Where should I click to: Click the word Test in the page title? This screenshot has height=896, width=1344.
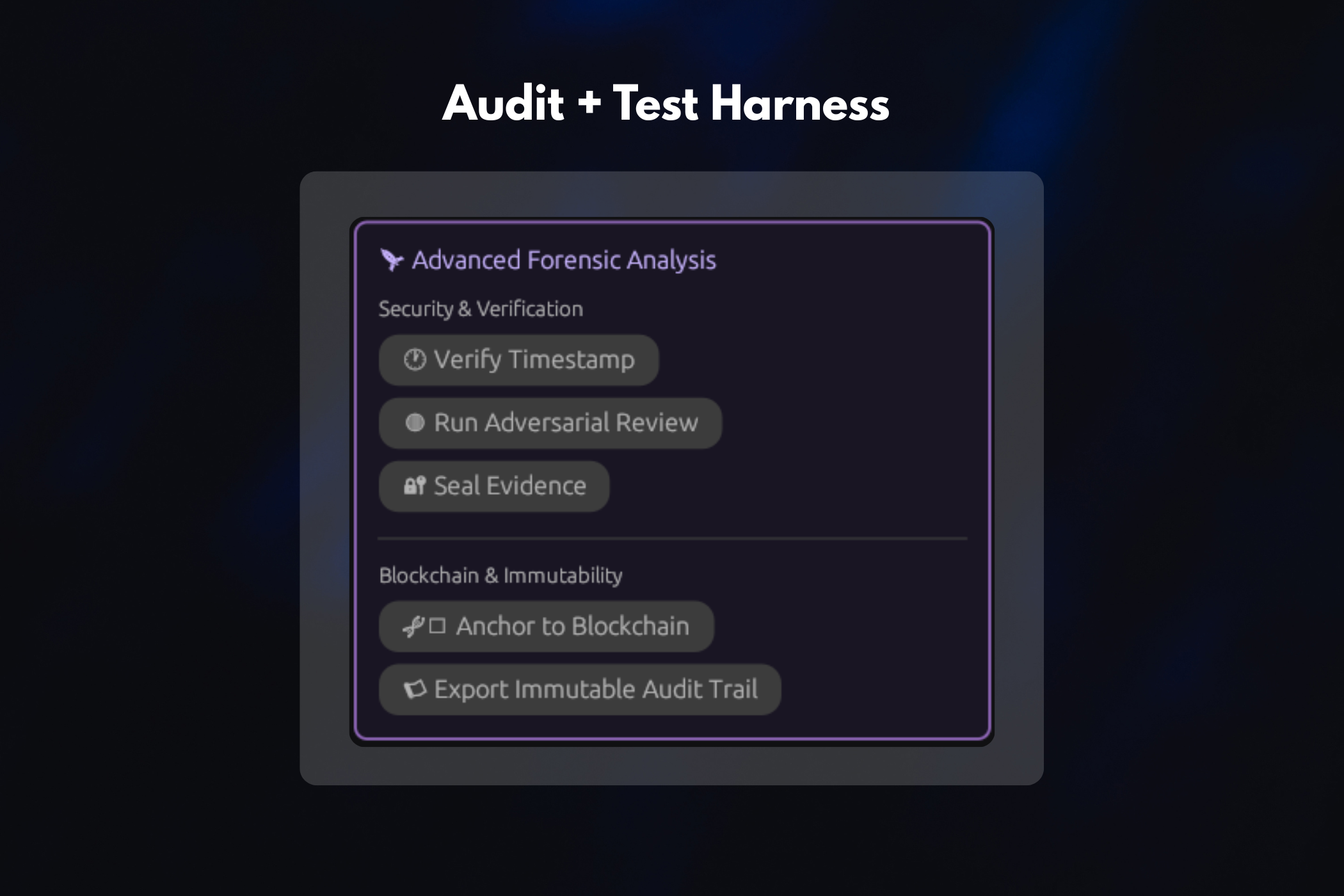click(x=655, y=104)
